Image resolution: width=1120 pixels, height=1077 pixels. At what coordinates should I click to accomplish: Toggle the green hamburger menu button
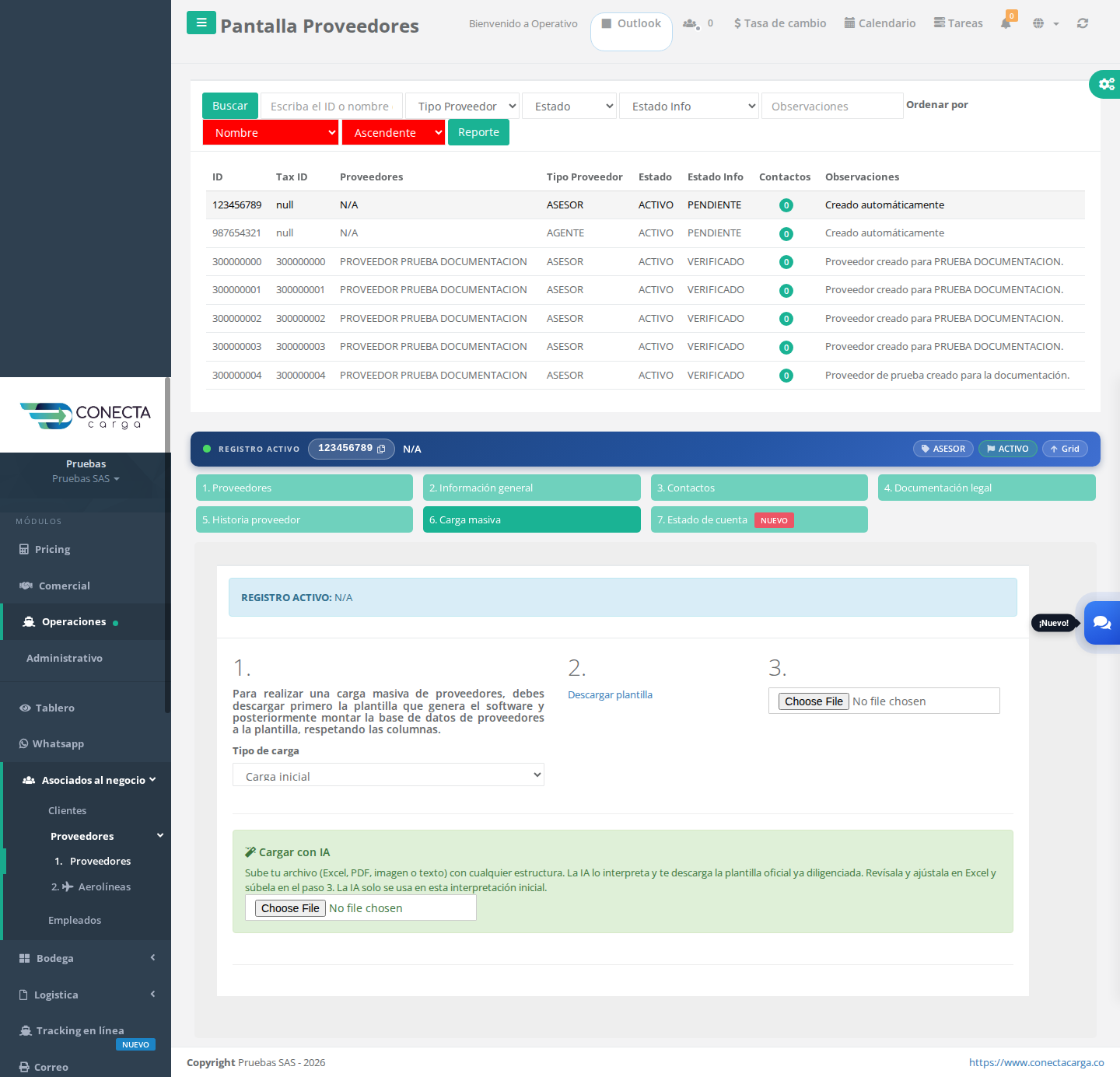(x=201, y=23)
